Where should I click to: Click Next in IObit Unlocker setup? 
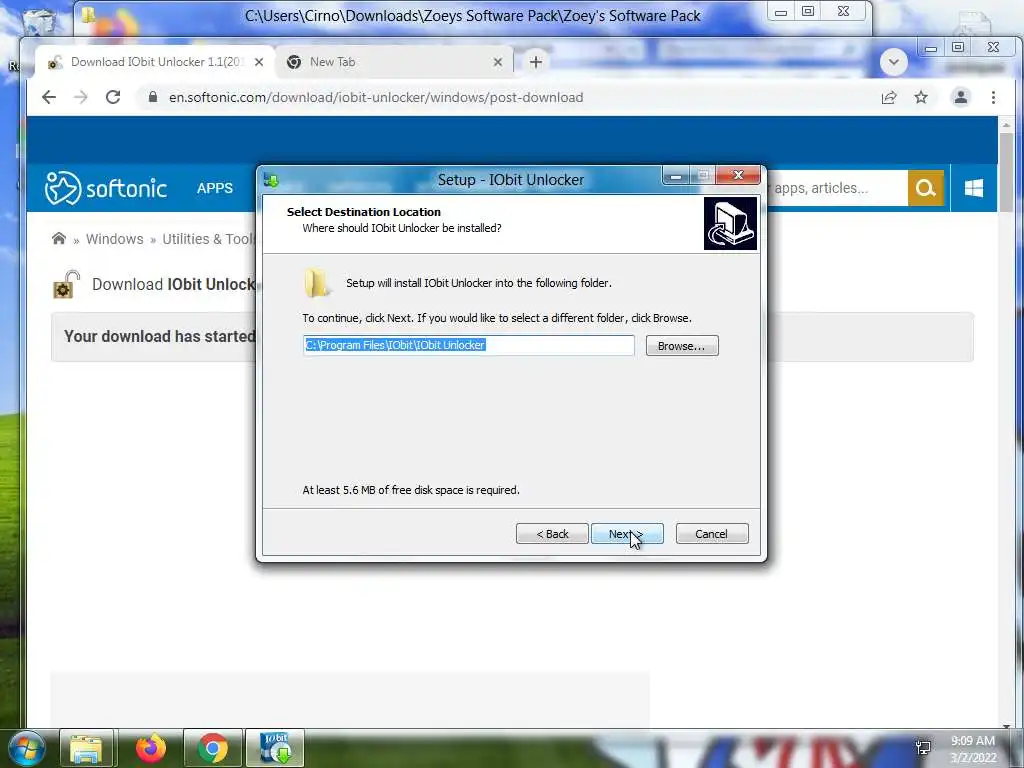tap(627, 534)
